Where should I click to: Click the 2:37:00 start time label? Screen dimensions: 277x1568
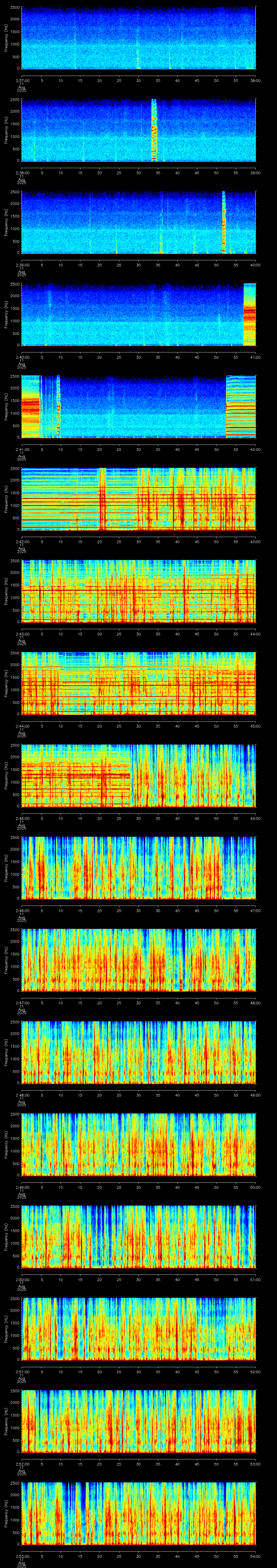[x=22, y=80]
